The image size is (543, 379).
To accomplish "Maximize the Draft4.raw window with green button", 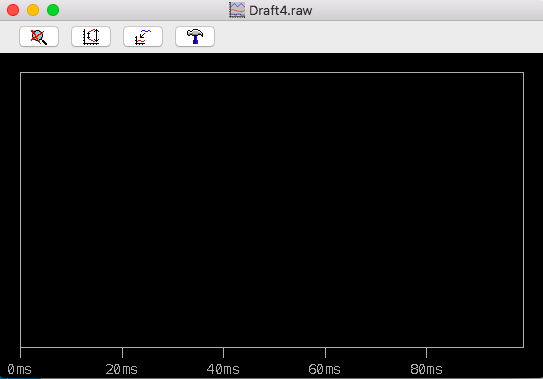I will [53, 10].
